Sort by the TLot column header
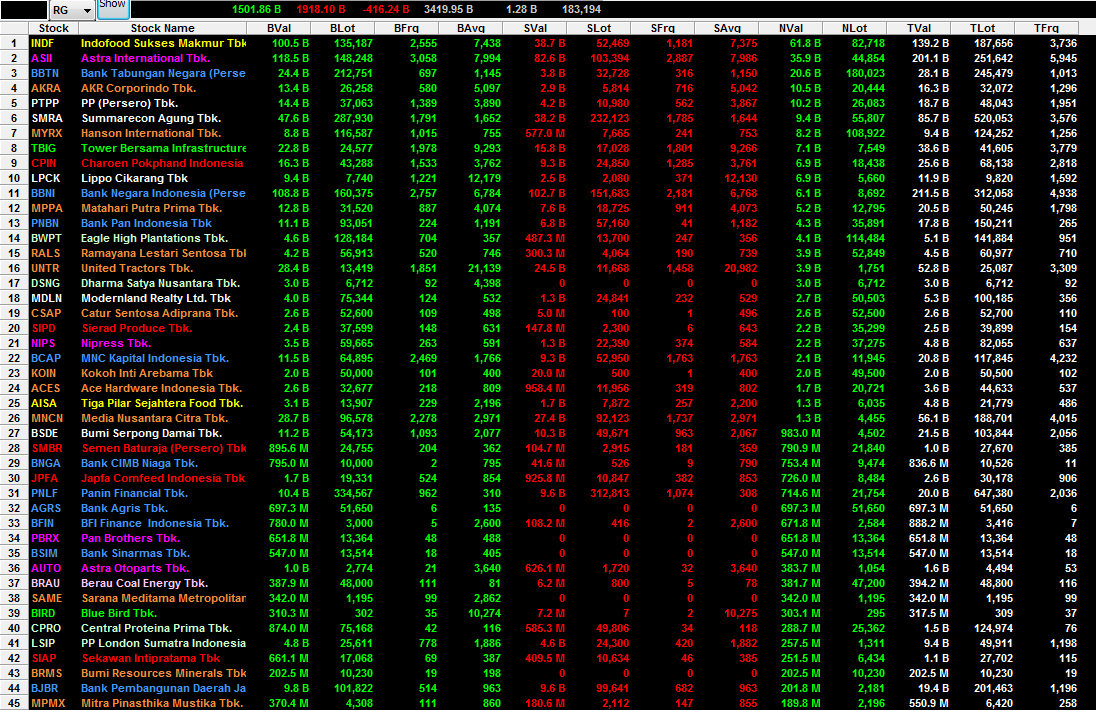1096x710 pixels. 983,28
